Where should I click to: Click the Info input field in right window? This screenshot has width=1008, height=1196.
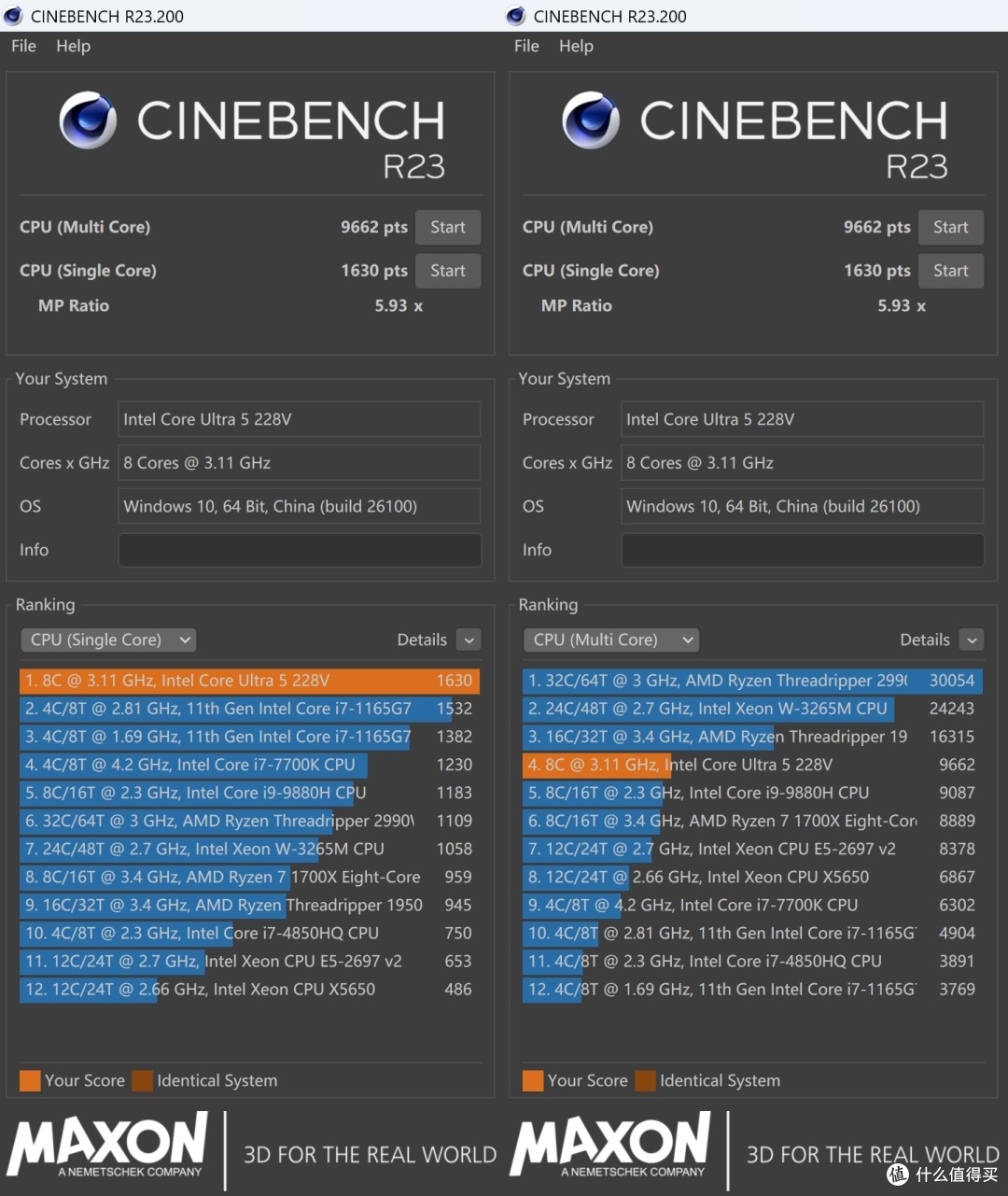[x=803, y=550]
